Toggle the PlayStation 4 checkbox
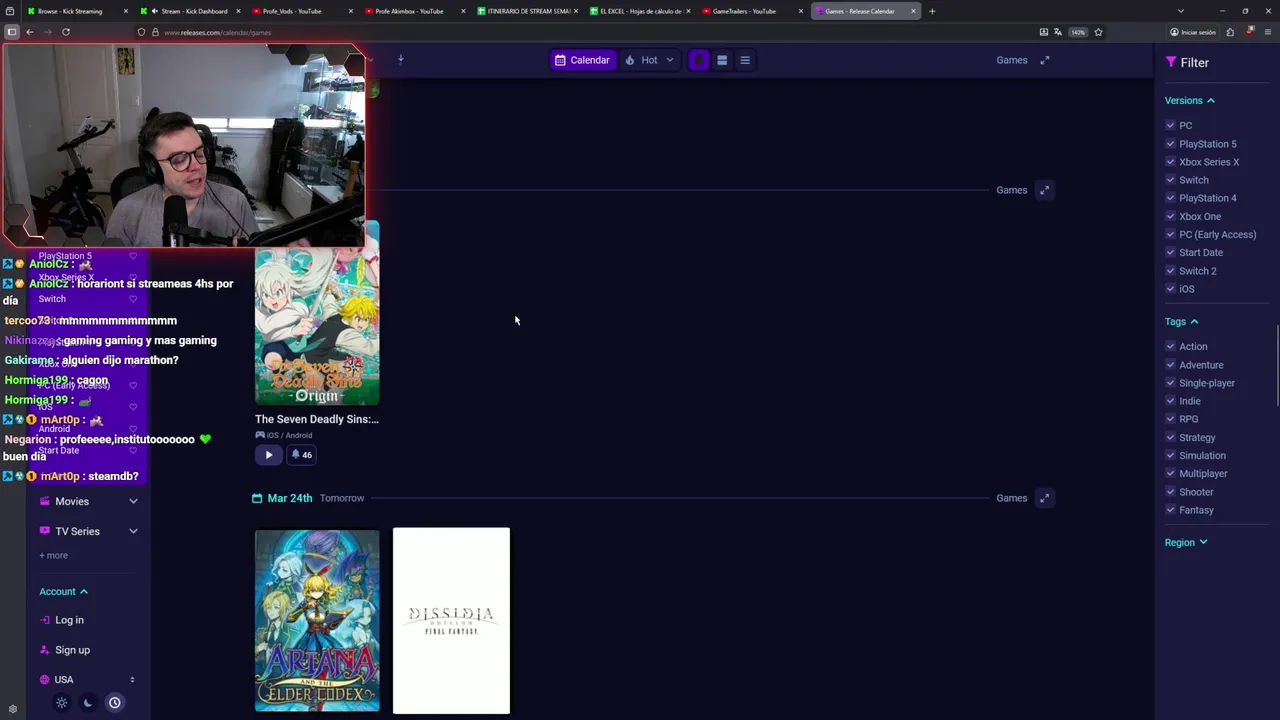The width and height of the screenshot is (1280, 720). pyautogui.click(x=1170, y=197)
